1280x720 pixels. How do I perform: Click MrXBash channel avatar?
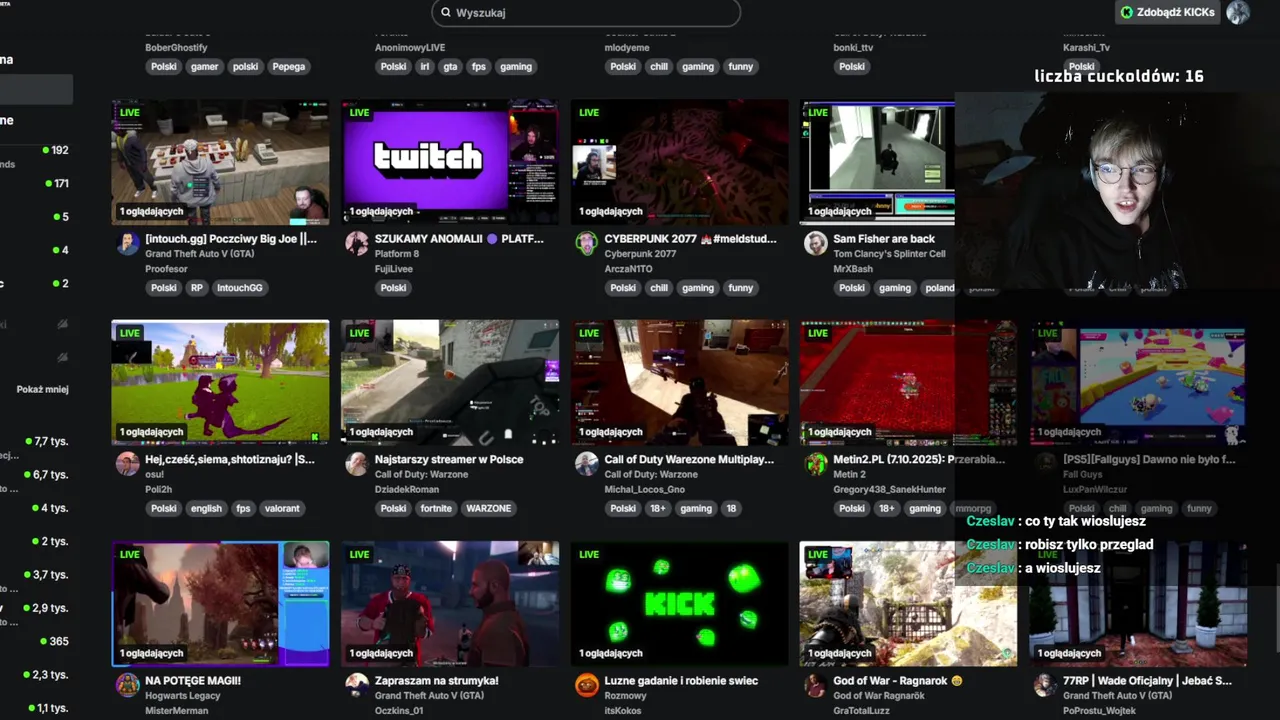(x=816, y=244)
